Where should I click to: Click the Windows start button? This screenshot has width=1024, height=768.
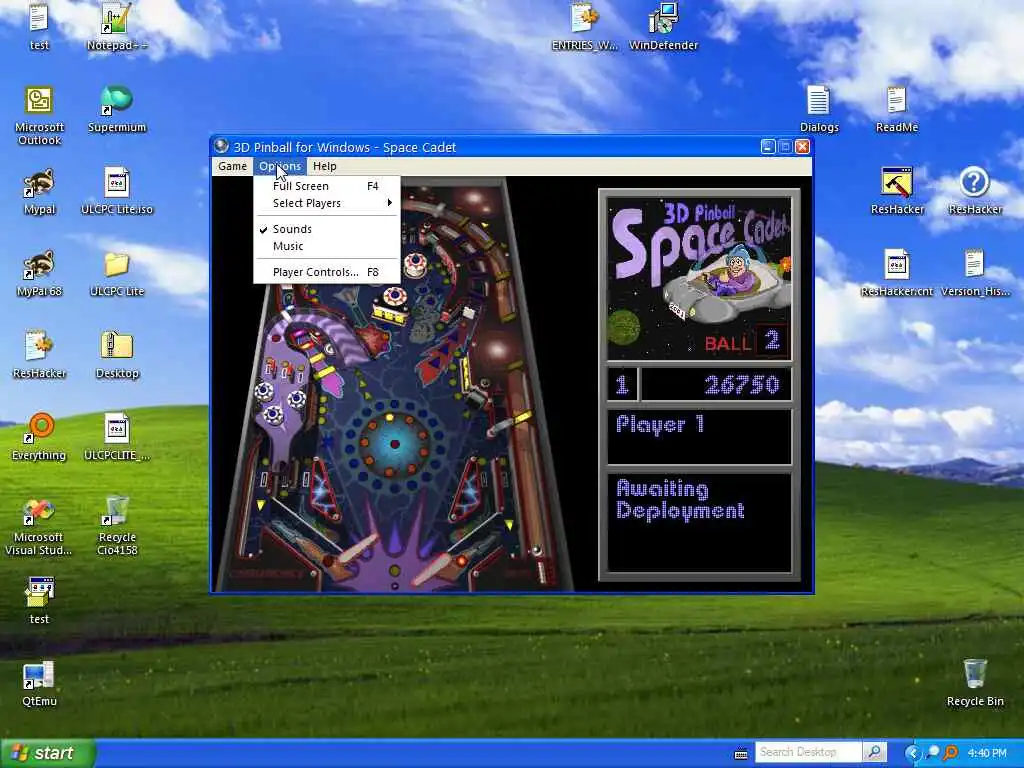point(48,753)
